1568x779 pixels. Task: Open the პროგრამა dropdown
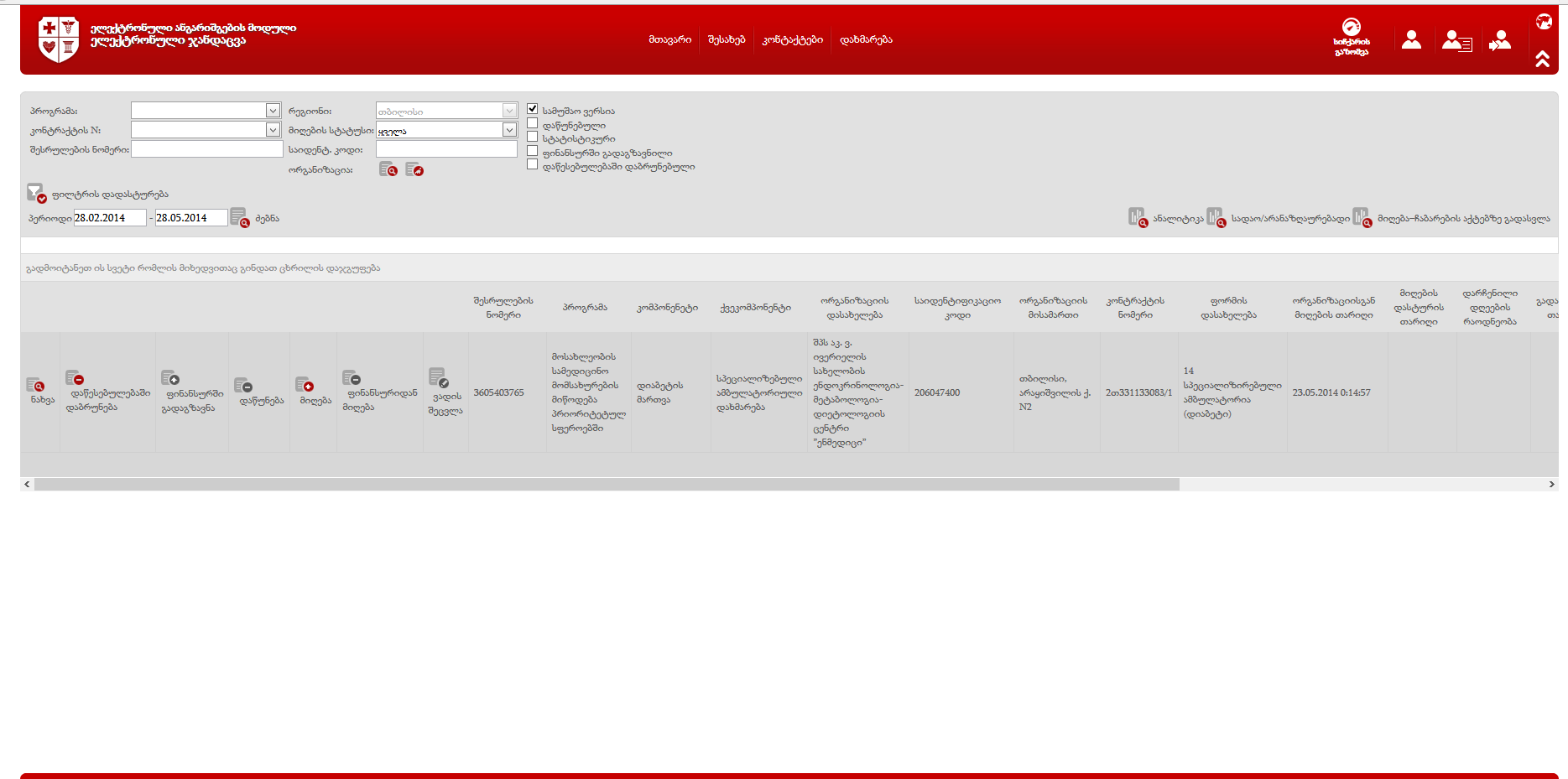[273, 111]
